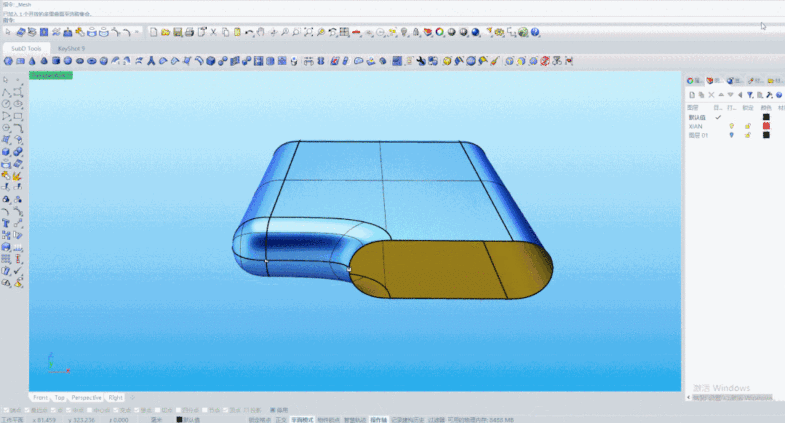Image resolution: width=785 pixels, height=423 pixels.
Task: Switch to the KeyShot 9 toolbar tab
Action: coord(72,48)
